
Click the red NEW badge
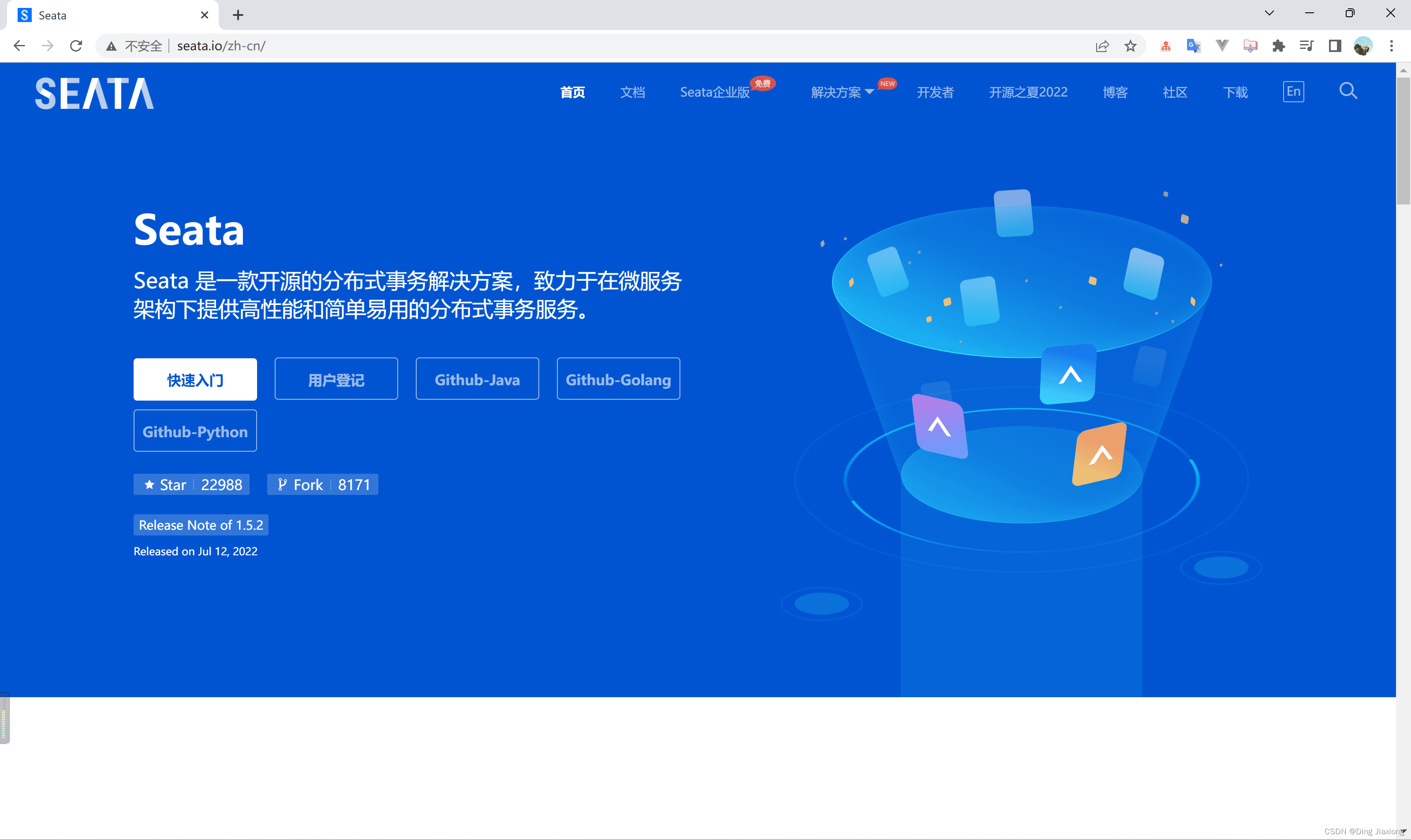[887, 83]
